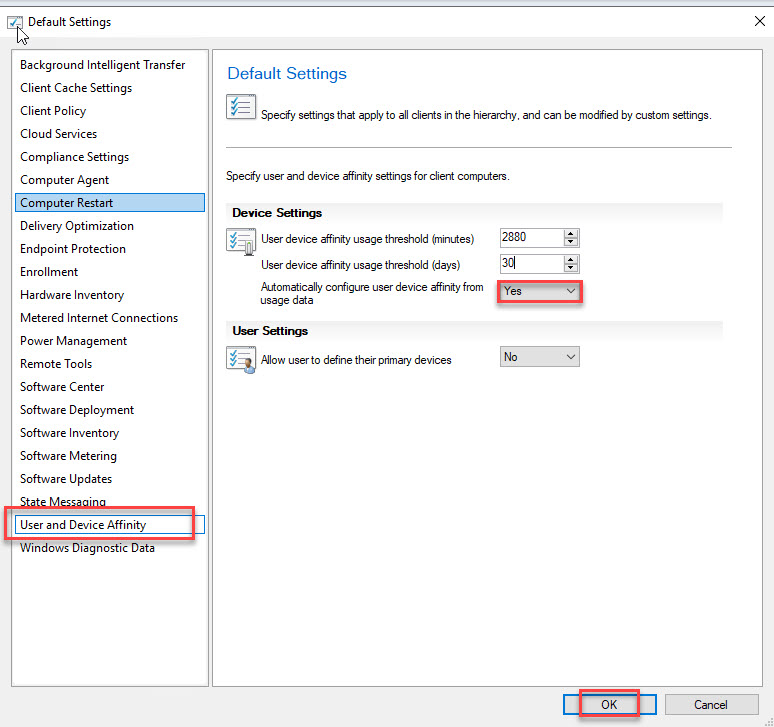This screenshot has width=774, height=727.
Task: Open the Computer Restart settings
Action: click(67, 203)
